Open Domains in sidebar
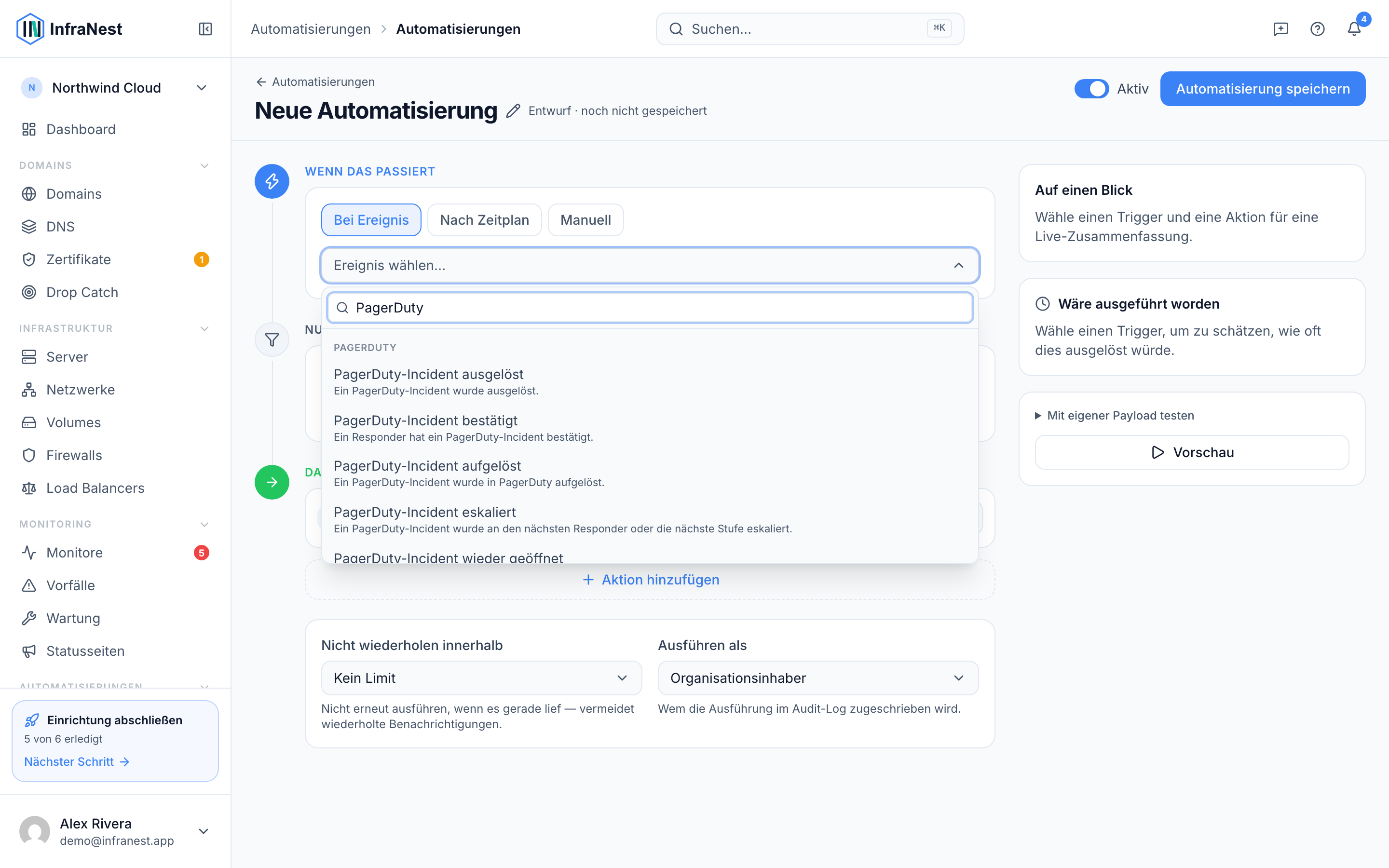The height and width of the screenshot is (868, 1389). click(115, 194)
